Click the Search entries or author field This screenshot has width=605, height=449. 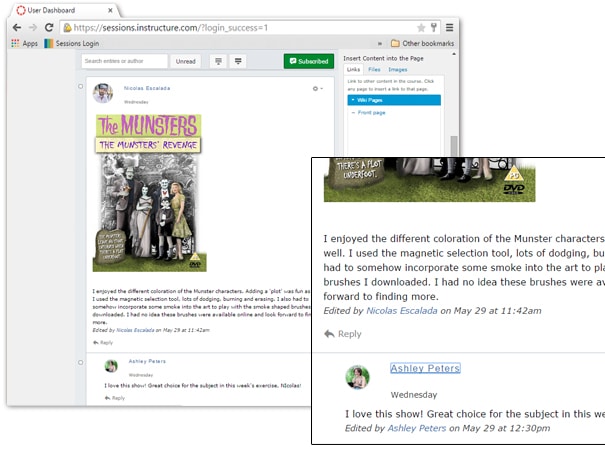125,61
